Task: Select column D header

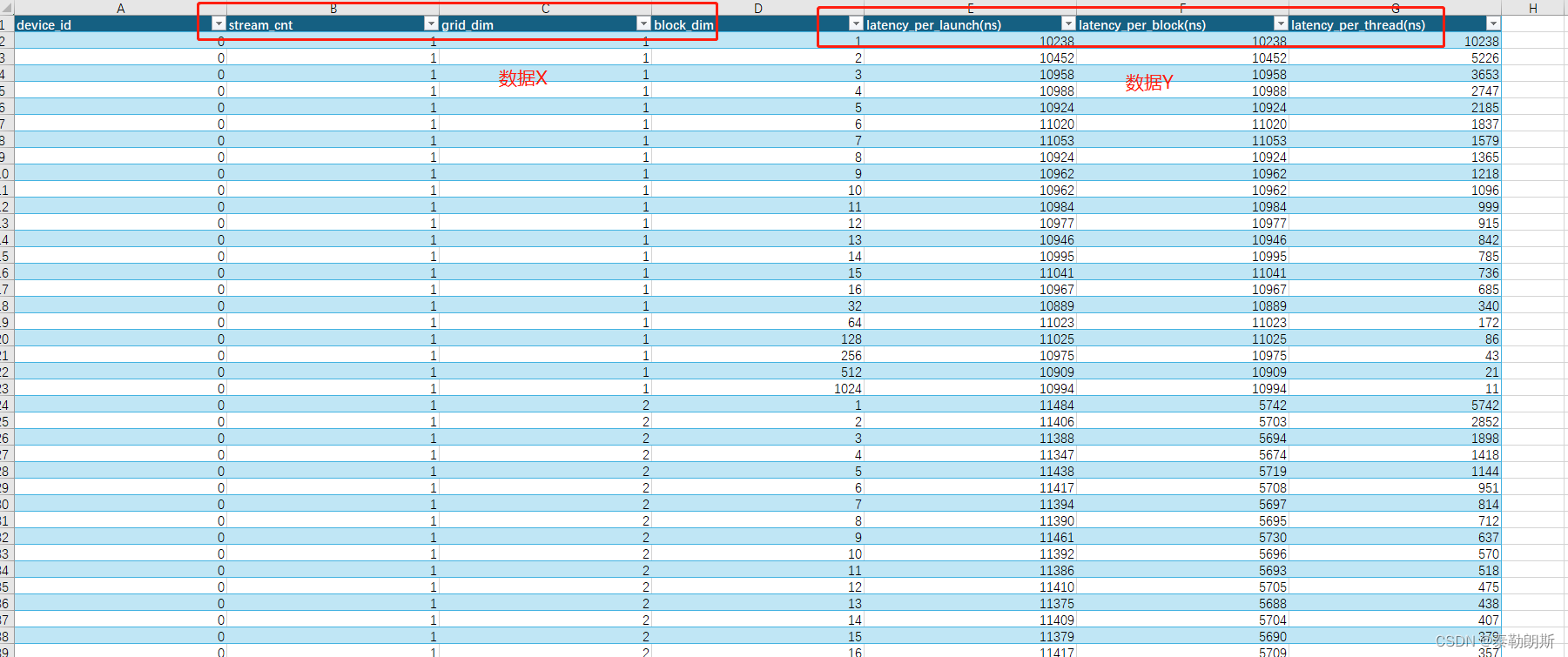Action: (757, 8)
